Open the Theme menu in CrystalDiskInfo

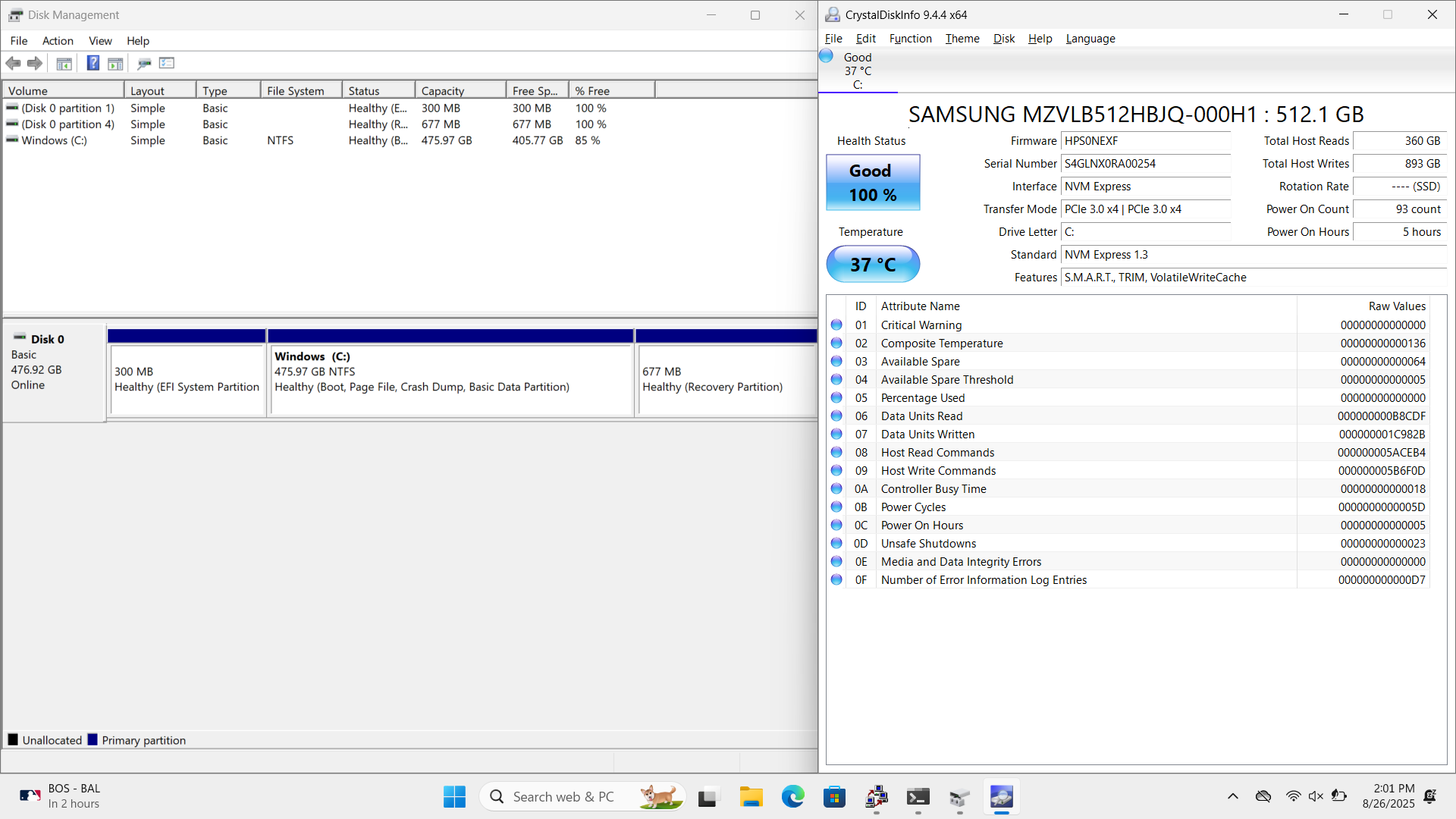click(x=962, y=39)
